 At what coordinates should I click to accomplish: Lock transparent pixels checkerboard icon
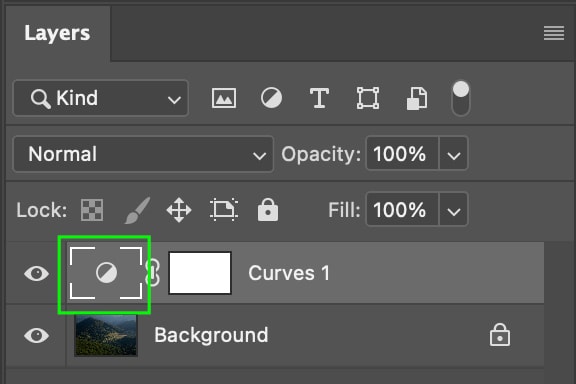[92, 210]
